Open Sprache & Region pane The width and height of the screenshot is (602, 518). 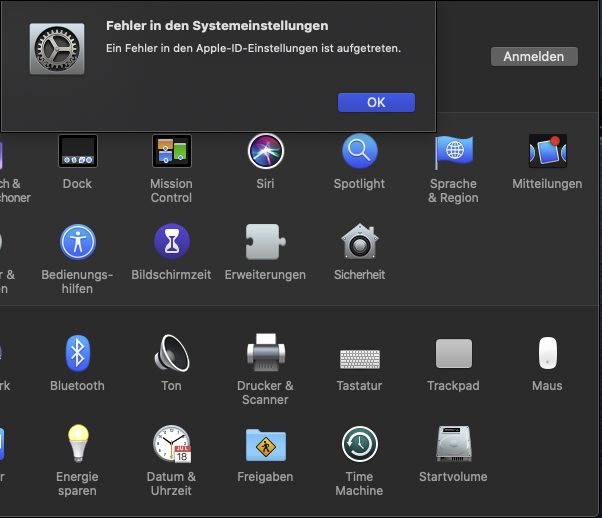(x=453, y=152)
